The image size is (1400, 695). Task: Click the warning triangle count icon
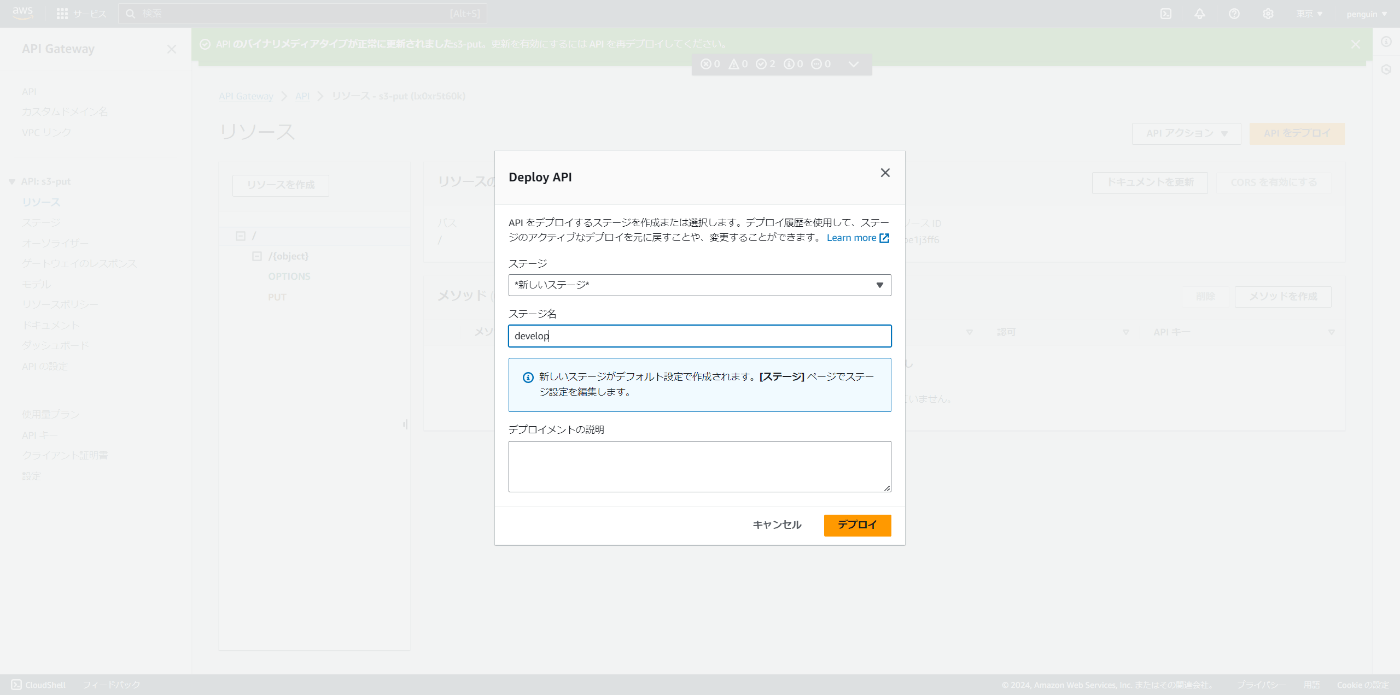(734, 64)
